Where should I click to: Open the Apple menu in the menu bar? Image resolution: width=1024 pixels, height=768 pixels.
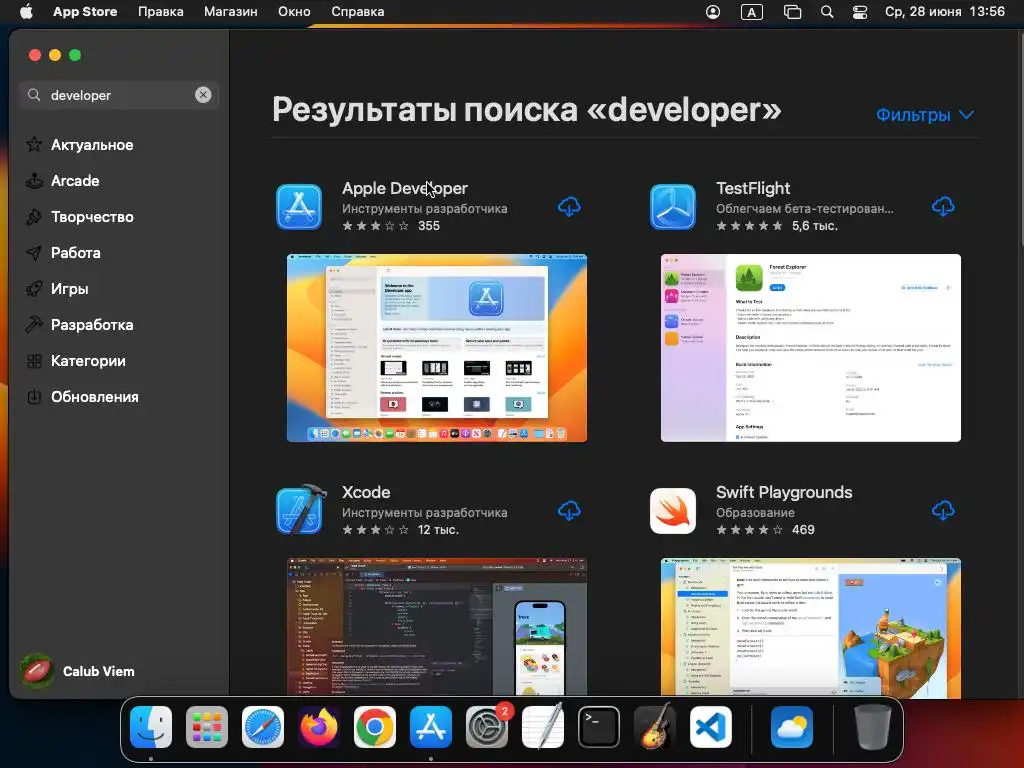26,12
